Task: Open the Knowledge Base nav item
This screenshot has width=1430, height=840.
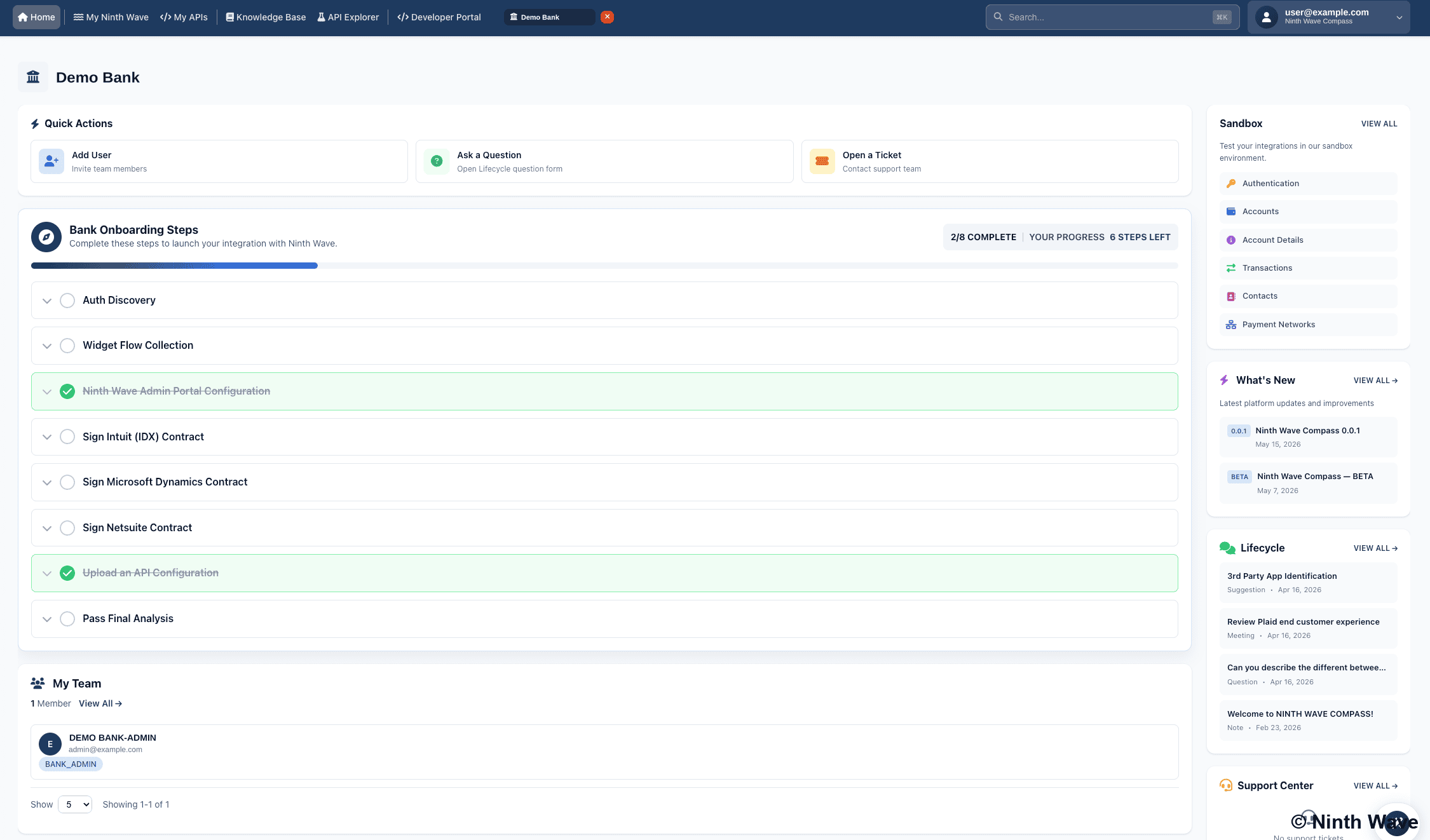Action: tap(266, 17)
